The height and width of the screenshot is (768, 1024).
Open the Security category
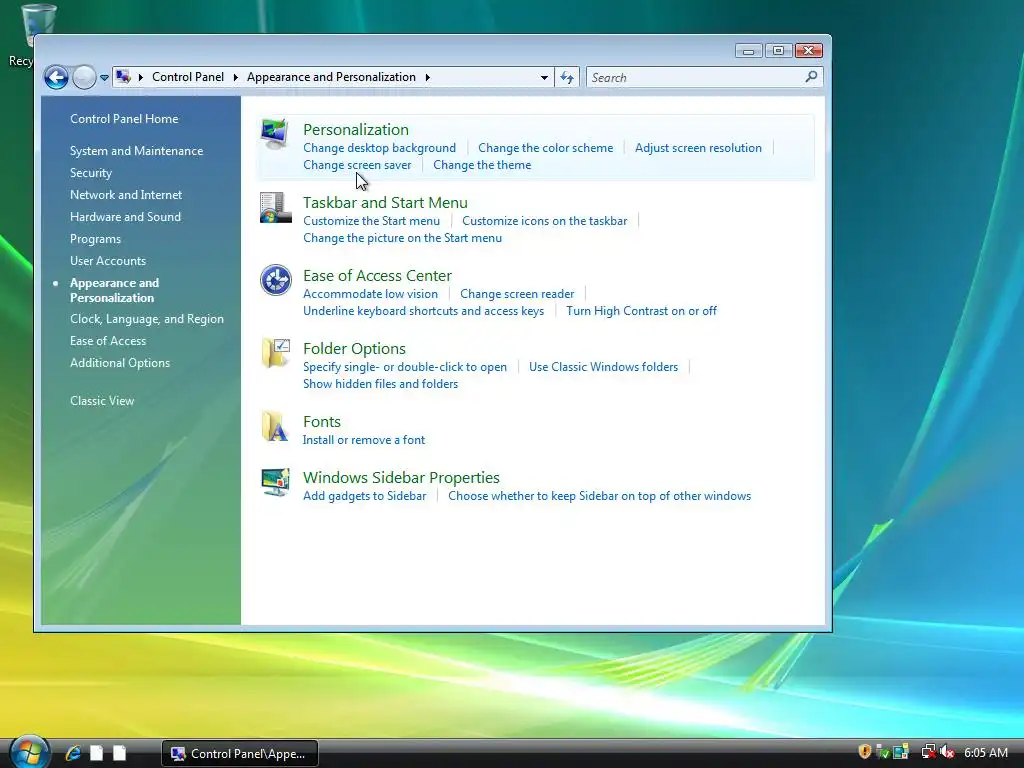(91, 173)
